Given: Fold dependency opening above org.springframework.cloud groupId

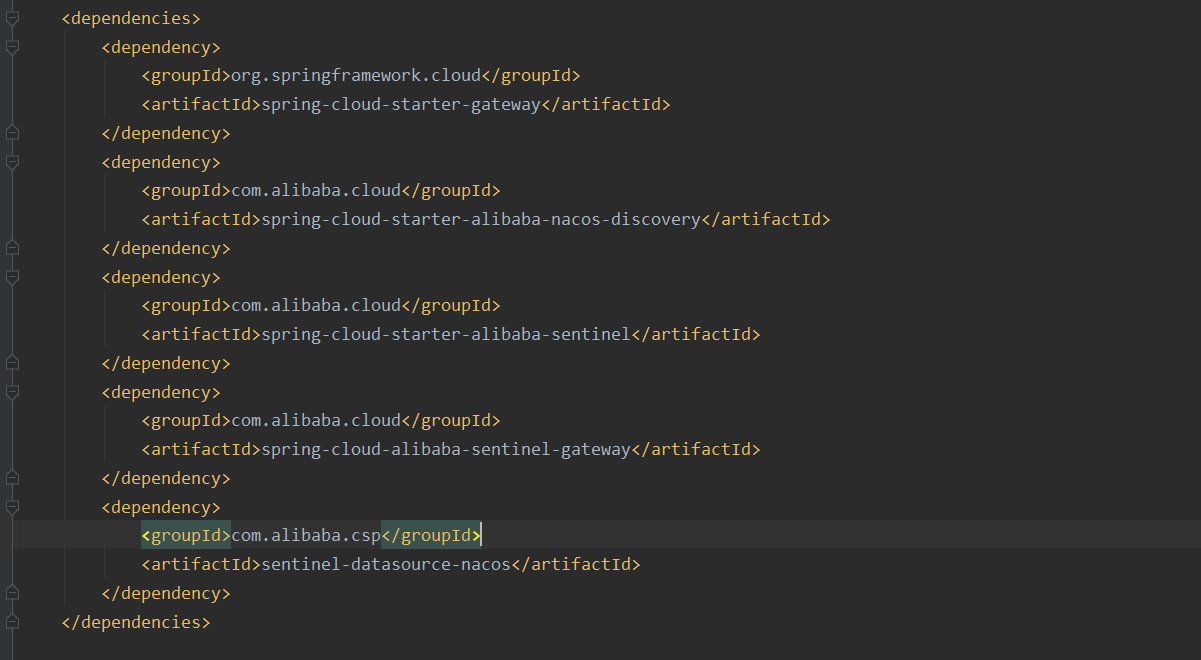Looking at the screenshot, I should pyautogui.click(x=12, y=47).
